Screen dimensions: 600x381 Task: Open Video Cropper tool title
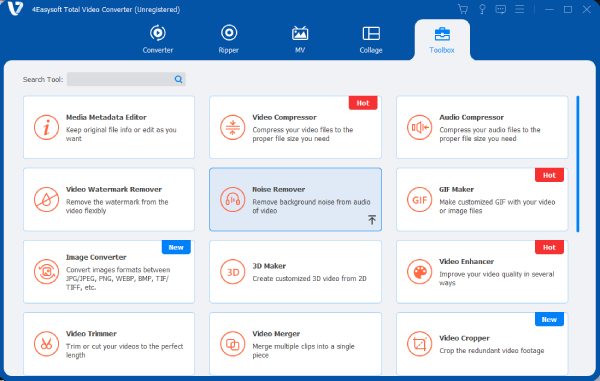click(x=464, y=338)
